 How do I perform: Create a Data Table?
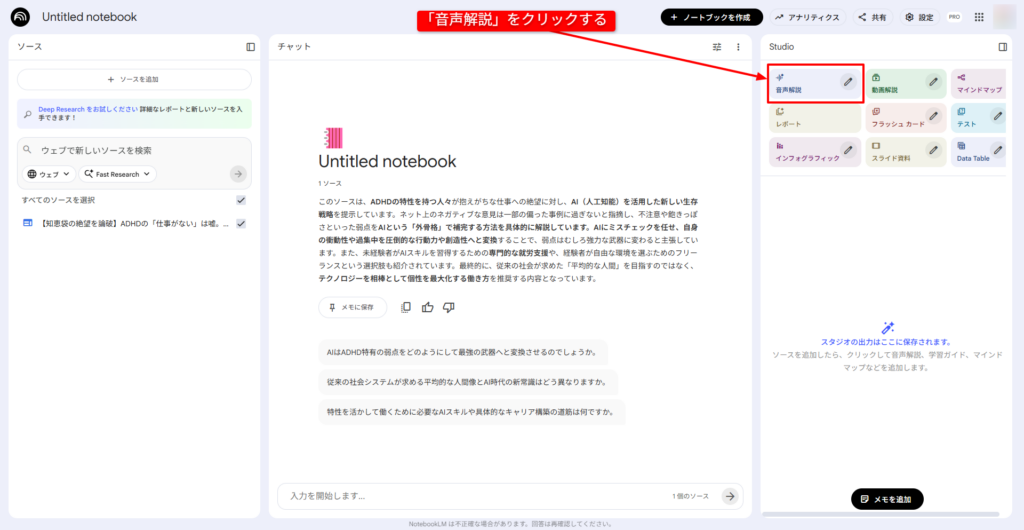(x=972, y=153)
